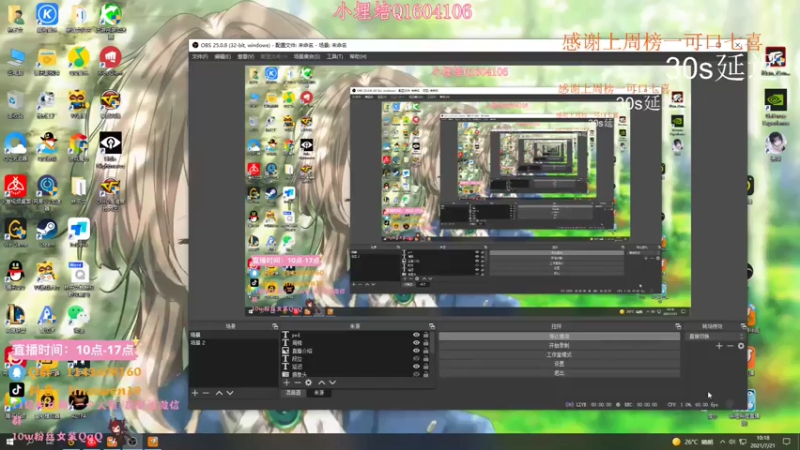
Task: Toggle the lock on the 直播介绍 source
Action: tap(426, 351)
